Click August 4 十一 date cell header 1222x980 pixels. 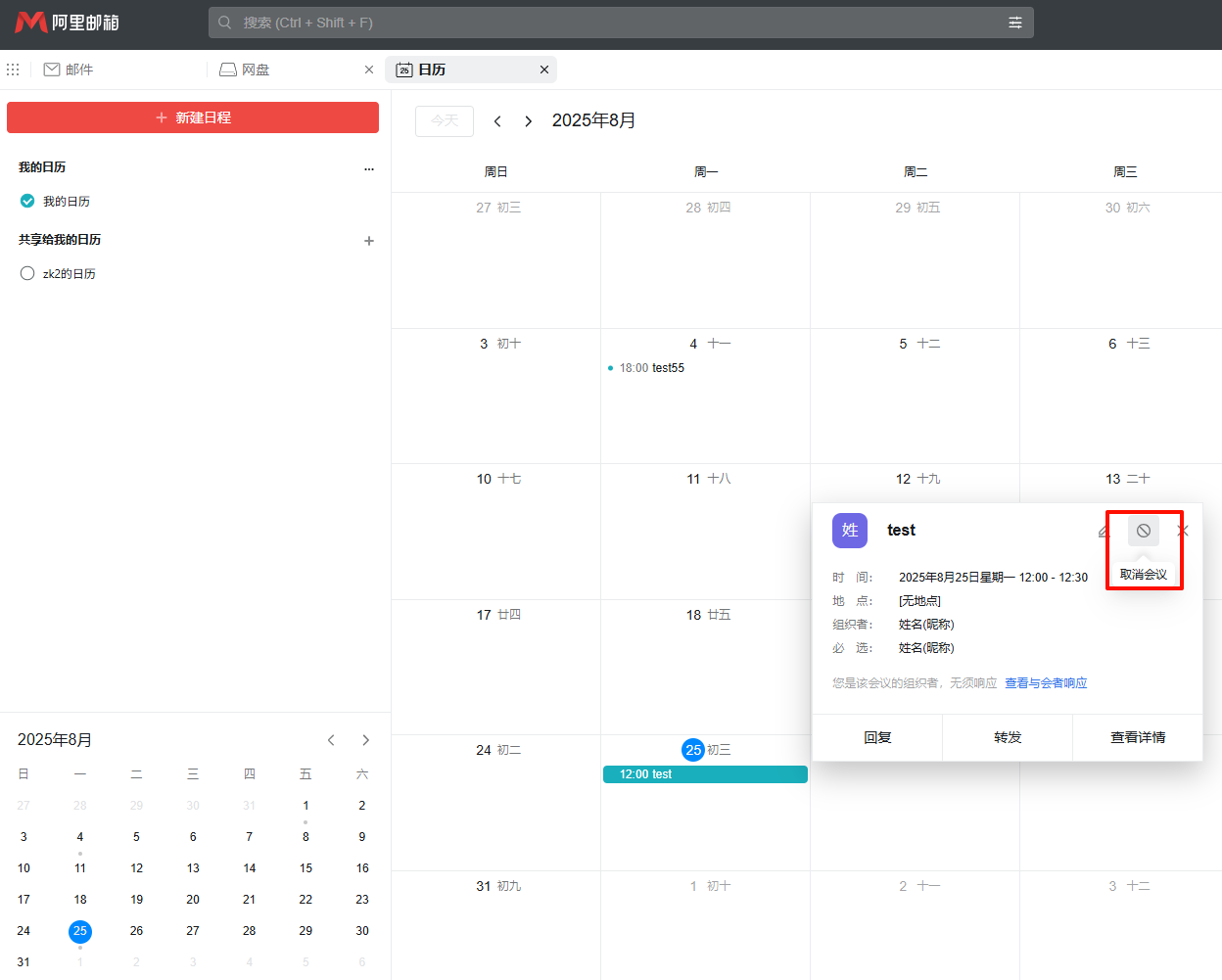(x=710, y=344)
